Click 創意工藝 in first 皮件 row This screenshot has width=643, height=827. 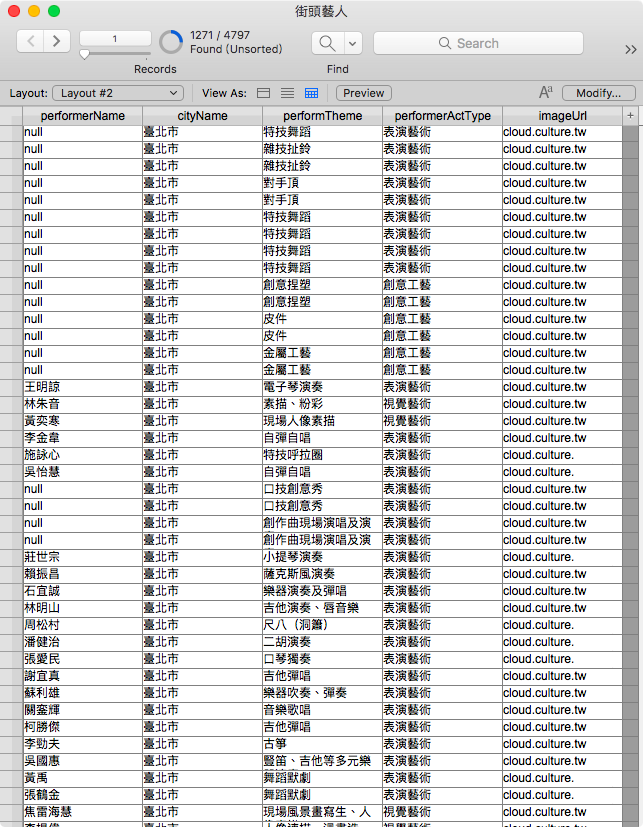coord(442,319)
